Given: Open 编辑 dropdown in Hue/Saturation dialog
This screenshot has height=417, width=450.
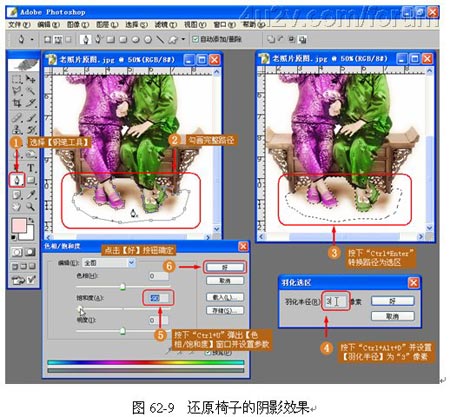Looking at the screenshot, I should tap(109, 263).
